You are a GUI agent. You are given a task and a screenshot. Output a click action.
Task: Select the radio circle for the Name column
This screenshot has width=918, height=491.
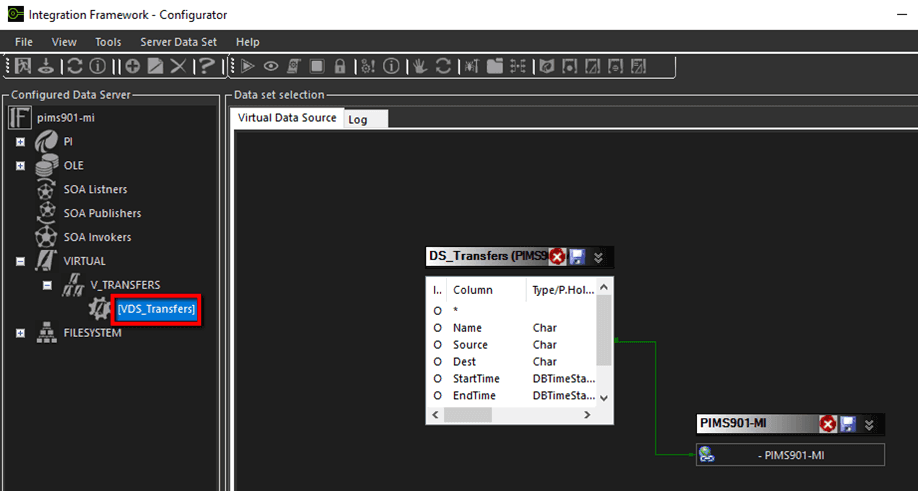pos(437,328)
